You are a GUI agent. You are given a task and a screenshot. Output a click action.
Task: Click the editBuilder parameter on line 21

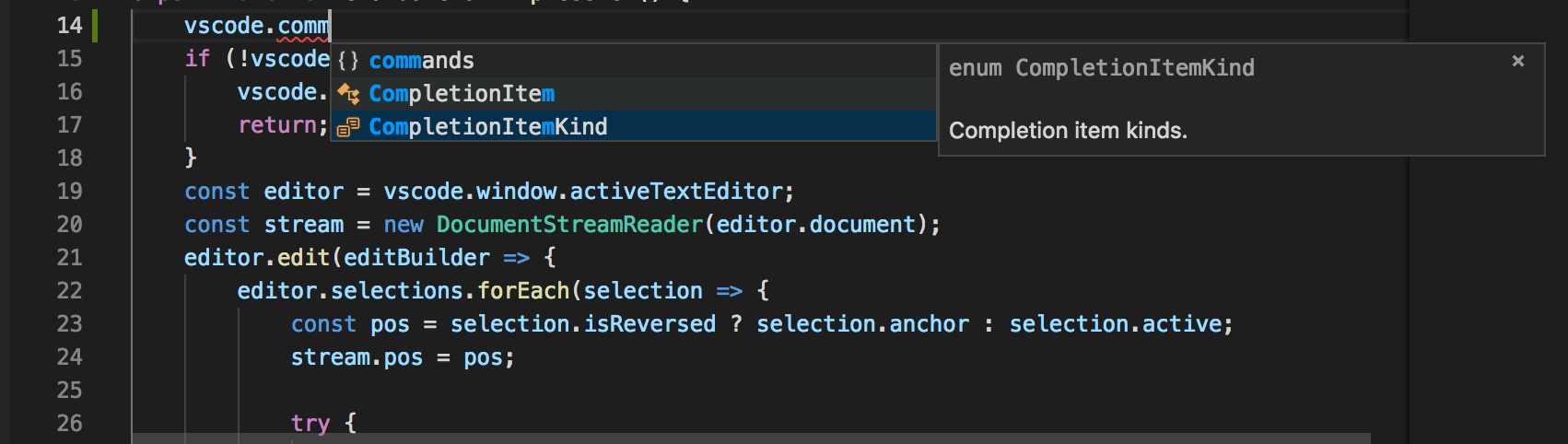click(x=416, y=258)
